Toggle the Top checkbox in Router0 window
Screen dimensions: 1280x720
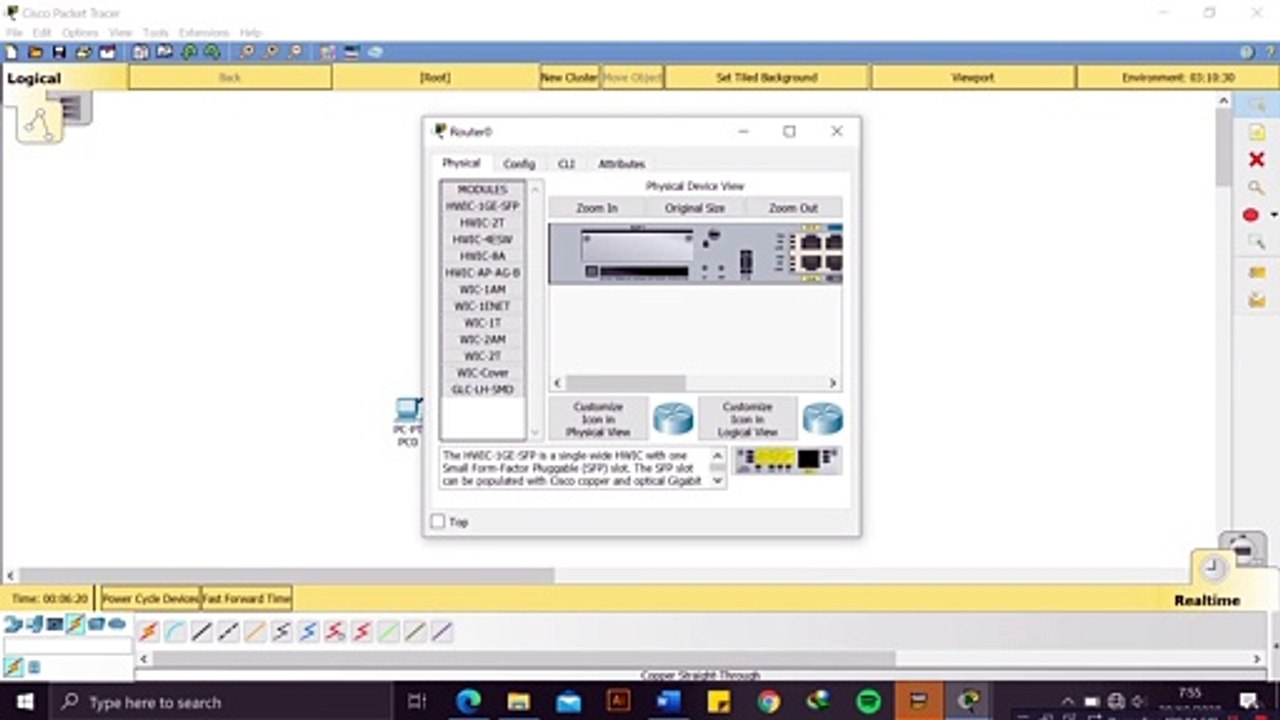point(438,522)
